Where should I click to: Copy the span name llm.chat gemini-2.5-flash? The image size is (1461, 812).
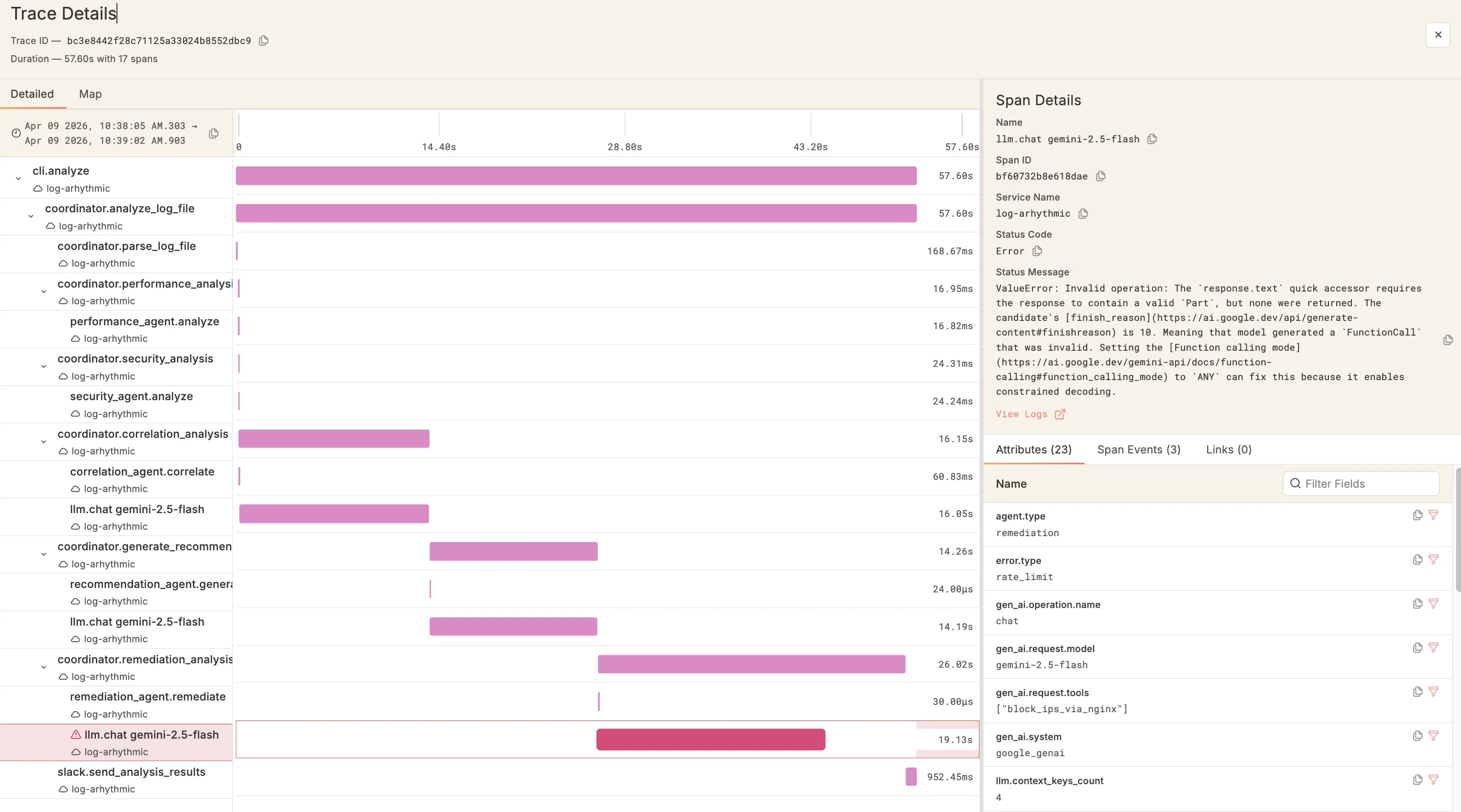pyautogui.click(x=1152, y=139)
